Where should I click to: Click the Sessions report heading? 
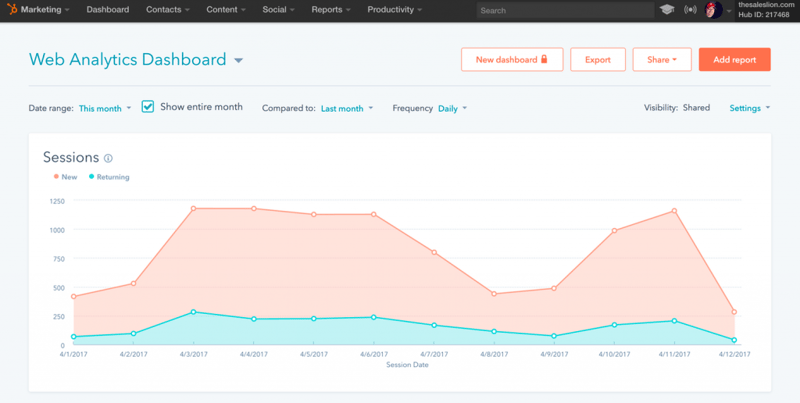pos(71,157)
